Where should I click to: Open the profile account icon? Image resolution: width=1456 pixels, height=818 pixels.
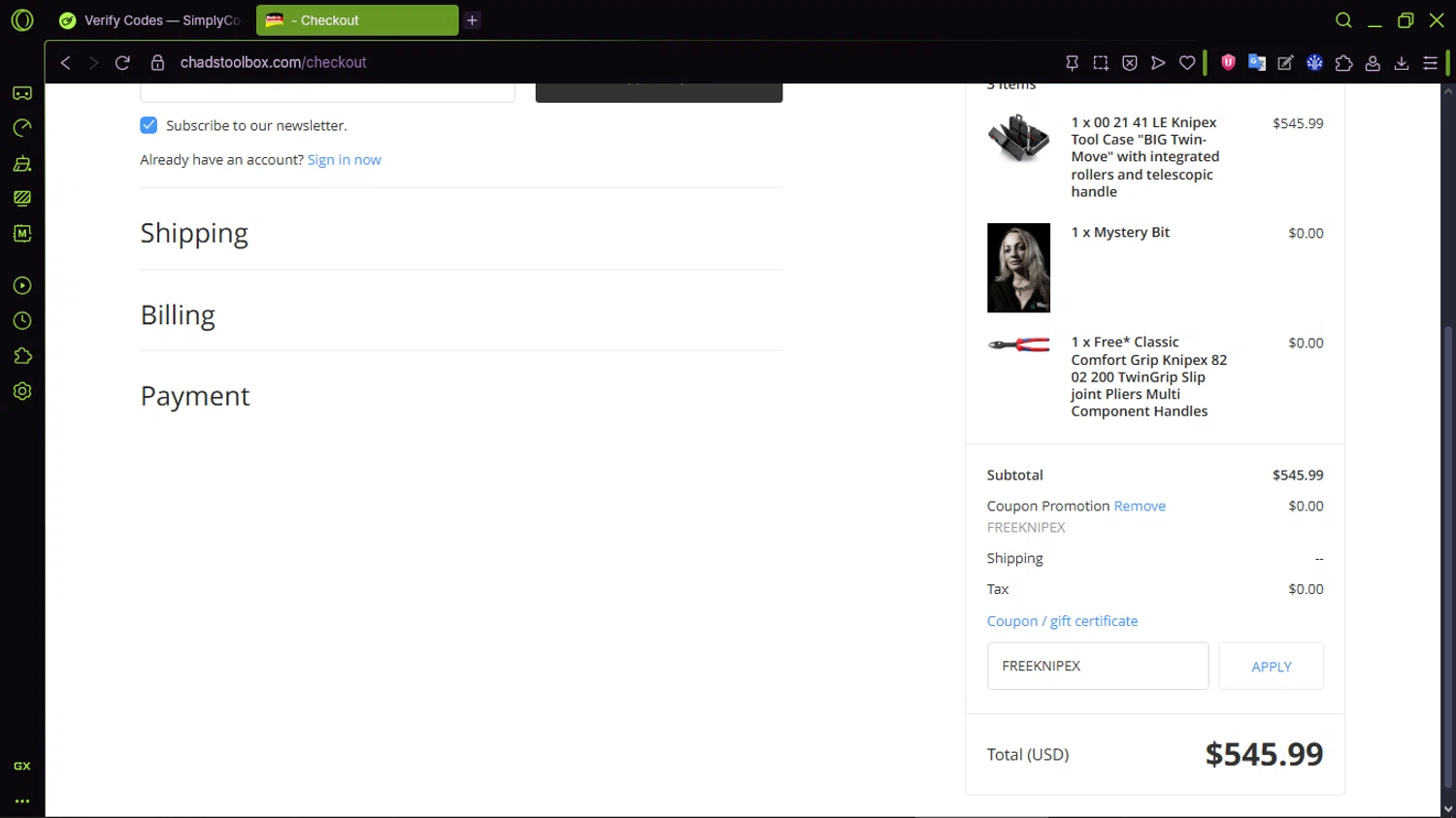1373,62
